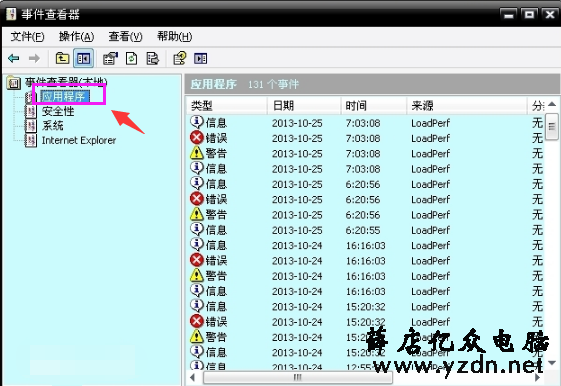Click info icon at first 15:20:32 row
The image size is (561, 386).
pos(197,306)
